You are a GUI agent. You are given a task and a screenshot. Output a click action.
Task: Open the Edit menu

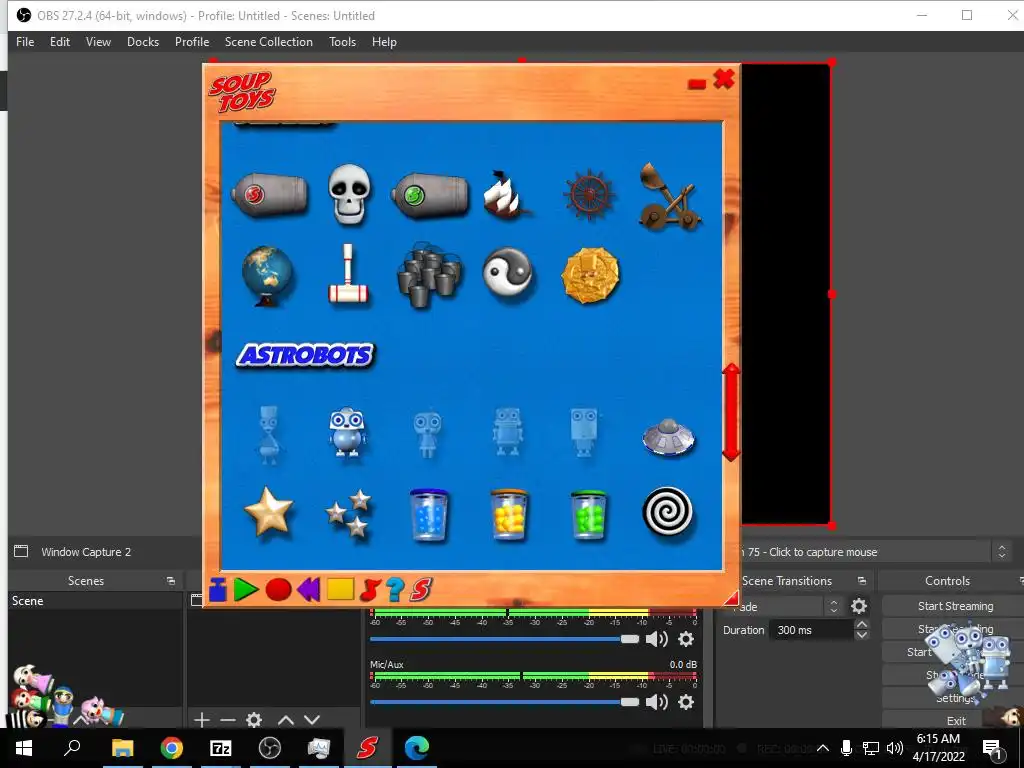[x=59, y=42]
